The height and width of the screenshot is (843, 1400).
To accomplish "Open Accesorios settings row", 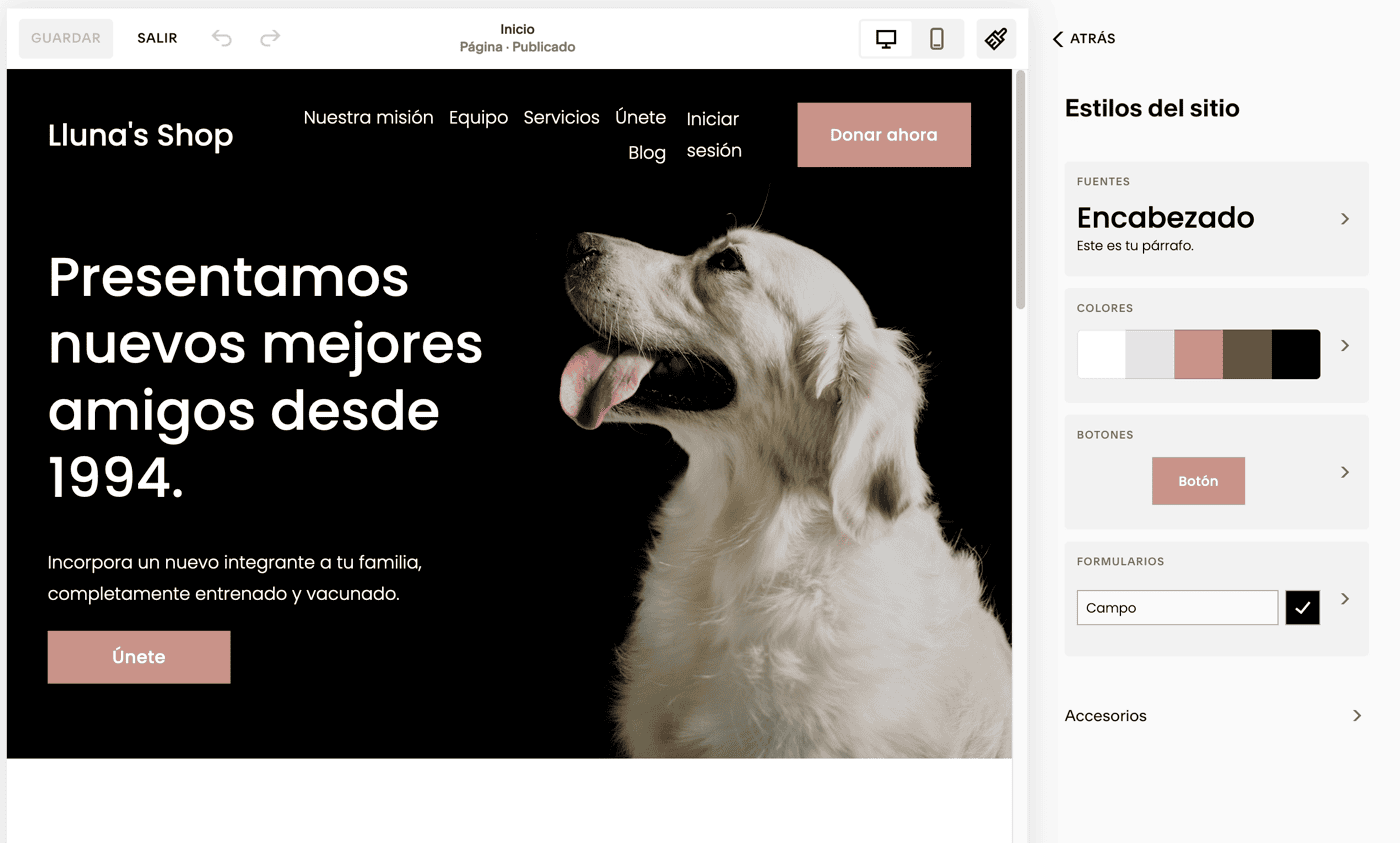I will pyautogui.click(x=1214, y=716).
